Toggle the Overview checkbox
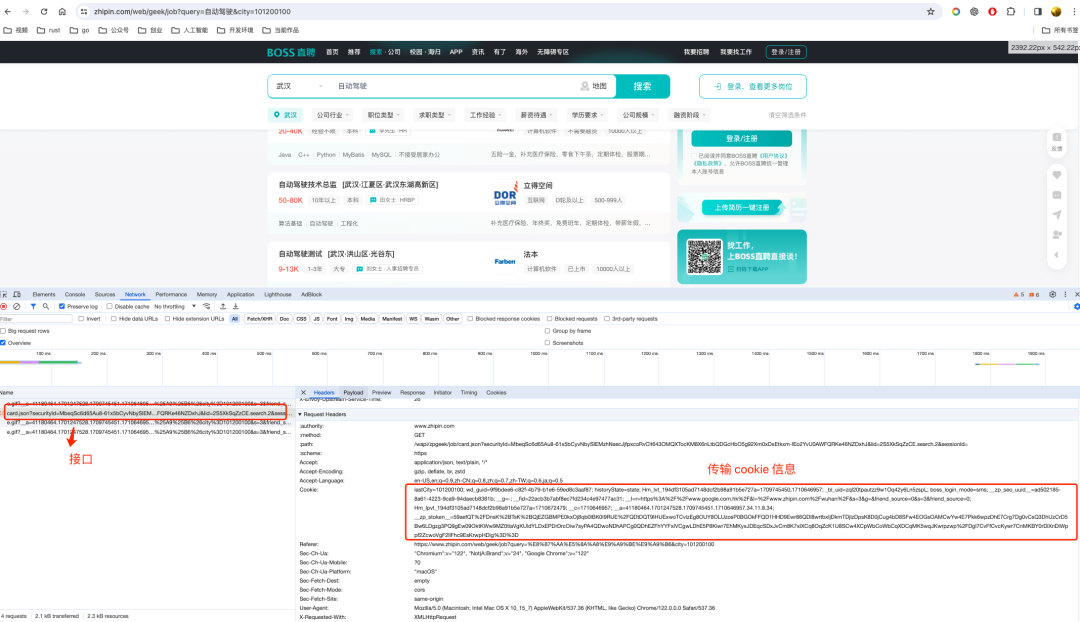Viewport: 1080px width, 622px height. click(x=3, y=343)
